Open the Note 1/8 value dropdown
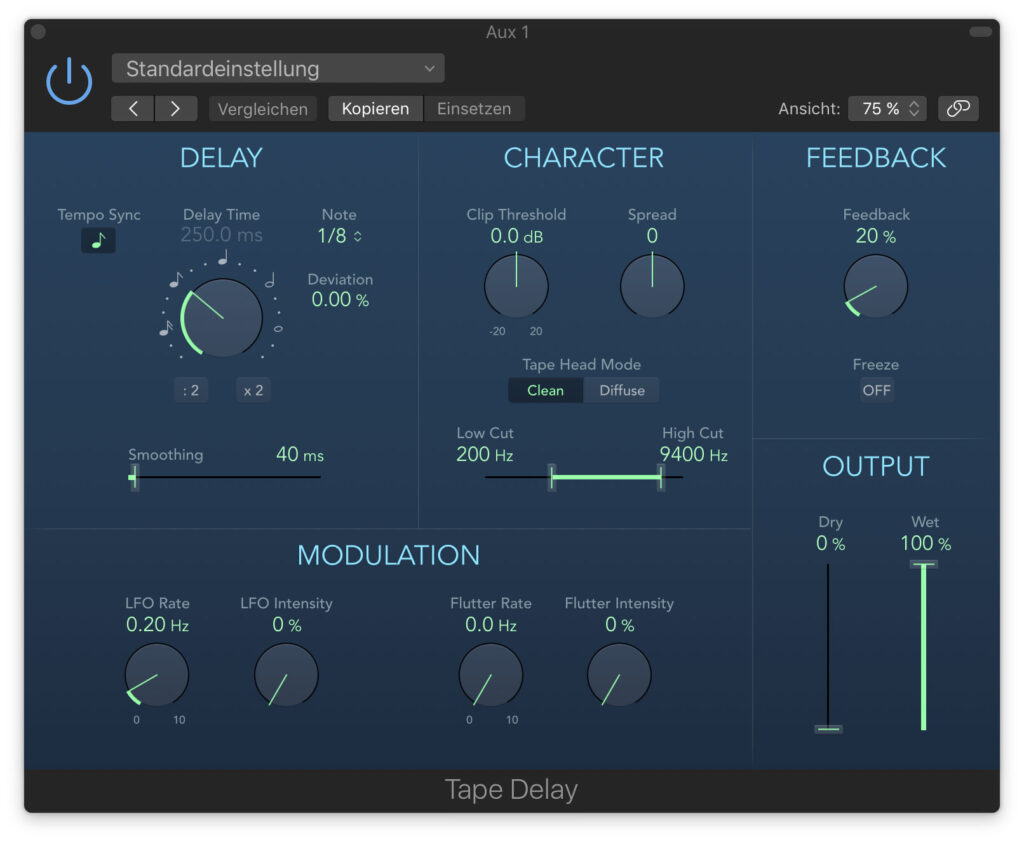The height and width of the screenshot is (842, 1024). [x=340, y=236]
